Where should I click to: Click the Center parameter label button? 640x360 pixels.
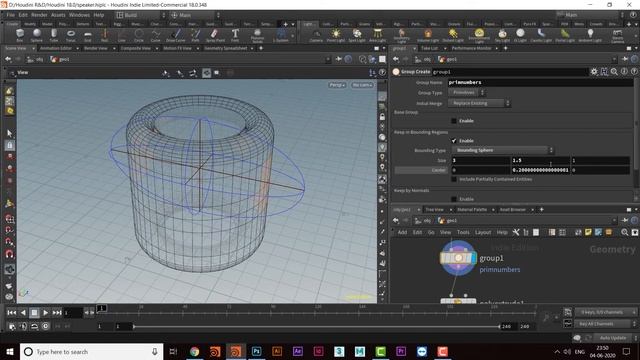422,170
